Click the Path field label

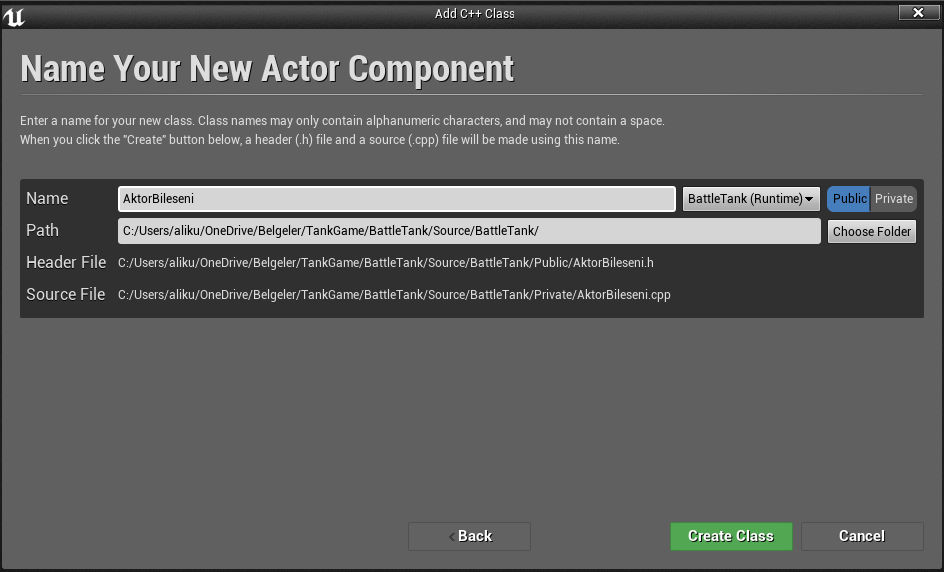42,231
